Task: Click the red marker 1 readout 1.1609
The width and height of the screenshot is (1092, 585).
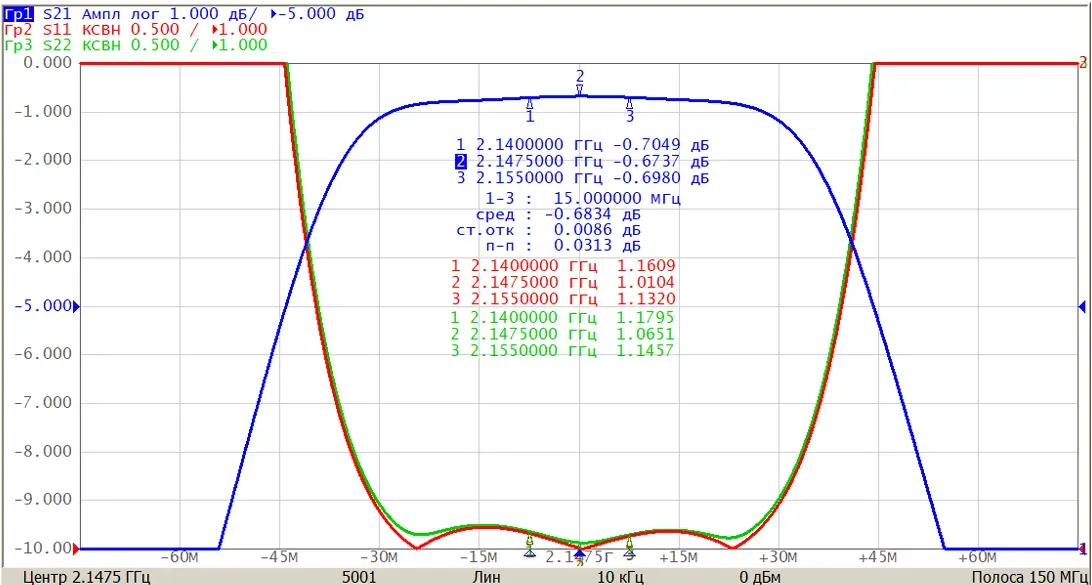Action: pyautogui.click(x=646, y=265)
